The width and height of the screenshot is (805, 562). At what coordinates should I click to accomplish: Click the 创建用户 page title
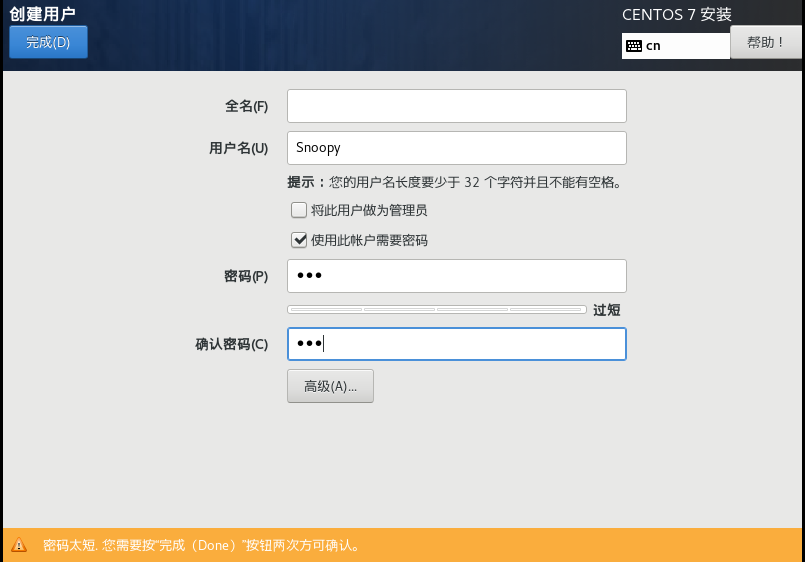[42, 14]
